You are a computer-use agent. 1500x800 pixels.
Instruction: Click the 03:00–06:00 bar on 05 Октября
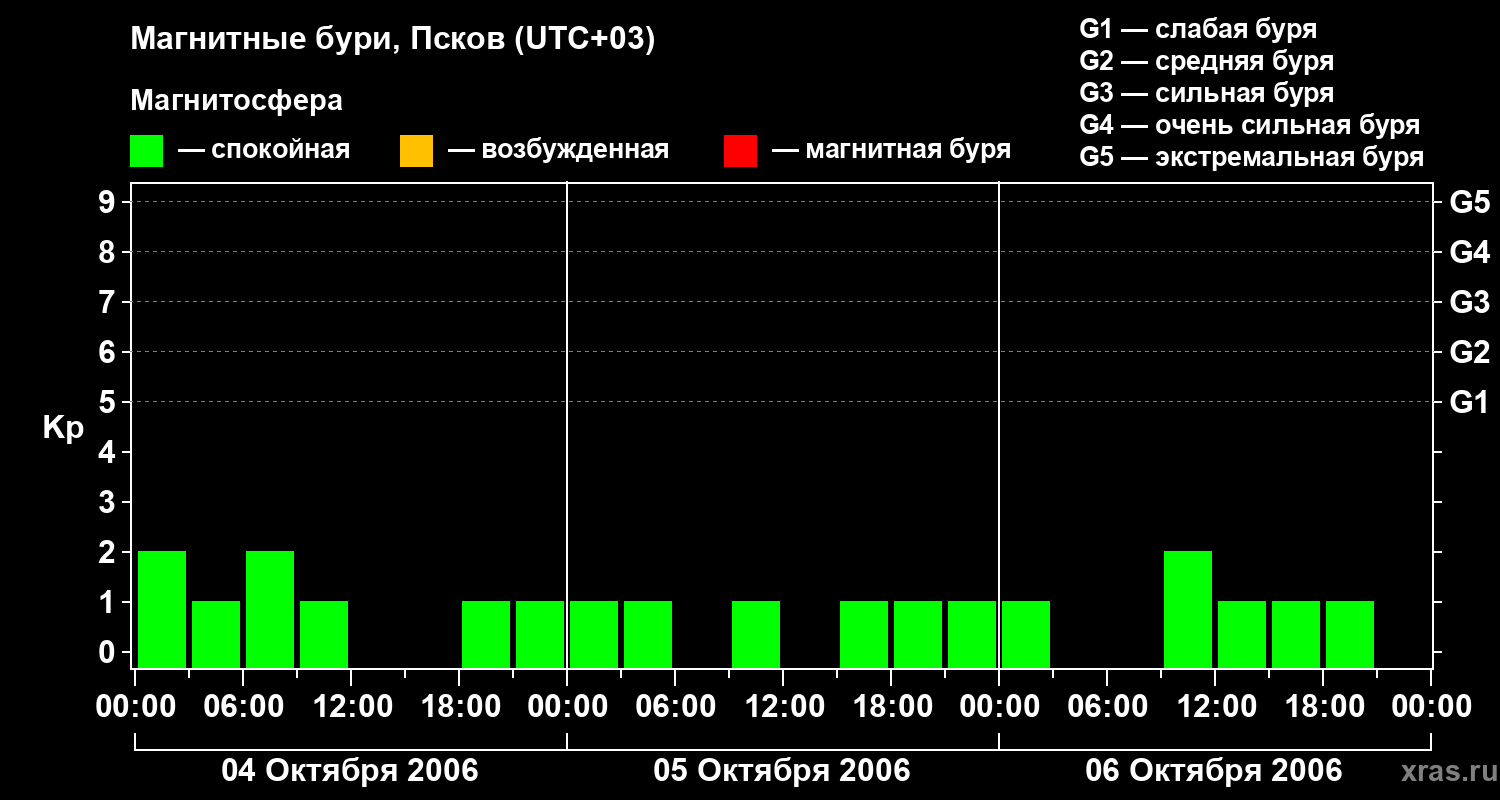[648, 634]
